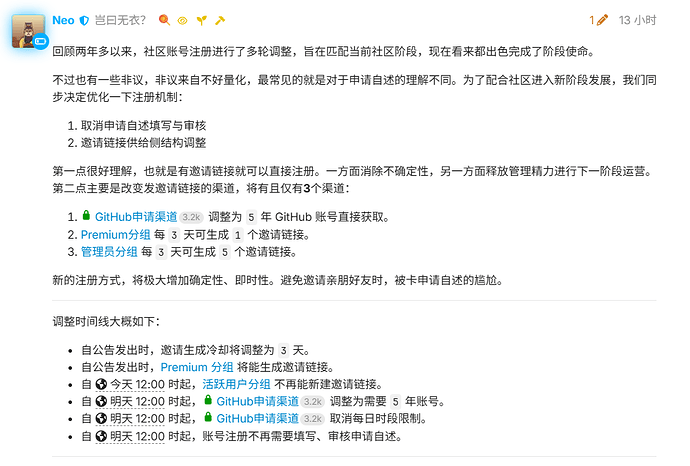Click globe icon in the 取消每日时段限制 line
Viewport: 690px width, 466px height.
(101, 419)
